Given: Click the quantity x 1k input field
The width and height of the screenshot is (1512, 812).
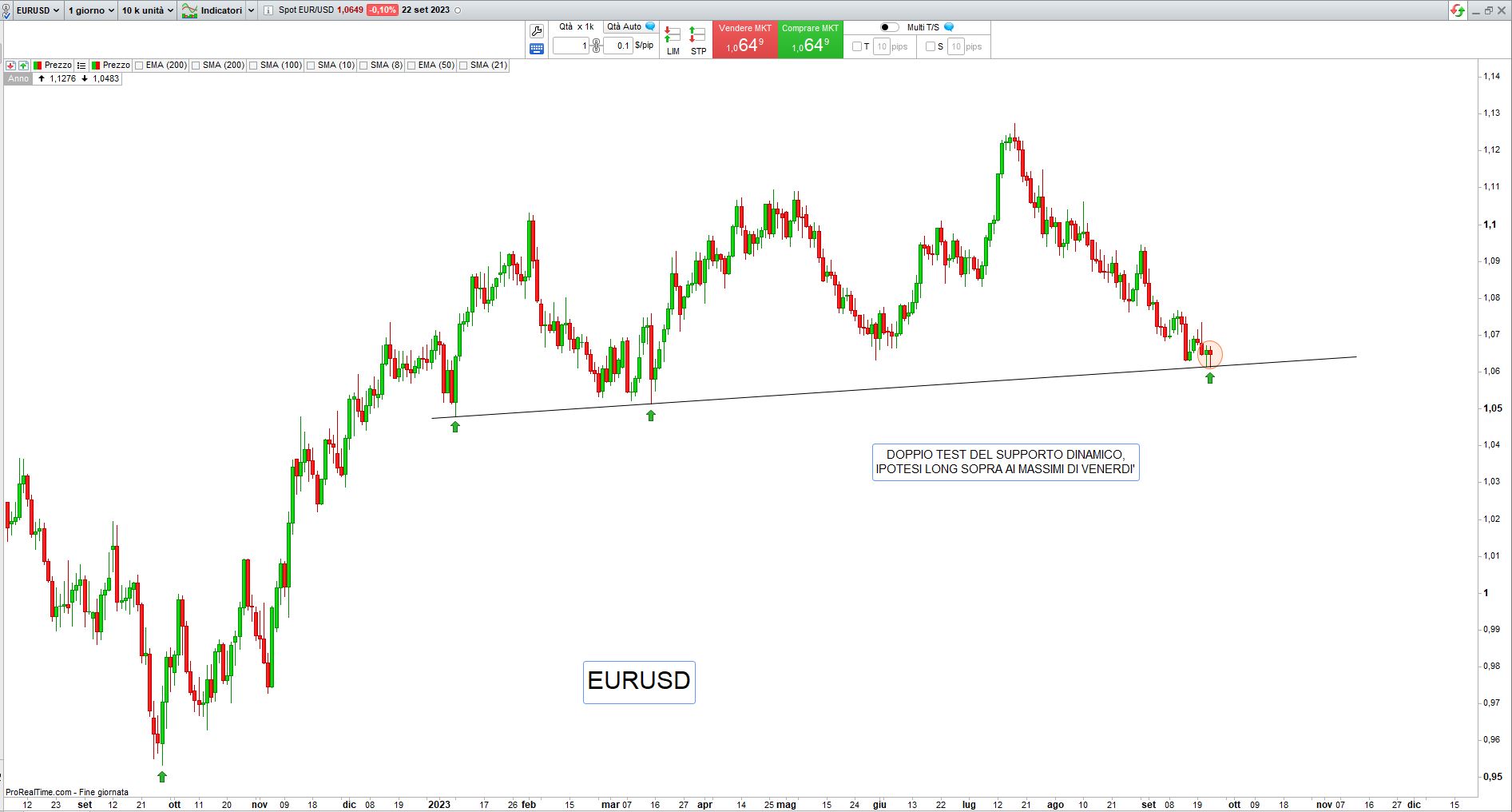Looking at the screenshot, I should tap(571, 46).
